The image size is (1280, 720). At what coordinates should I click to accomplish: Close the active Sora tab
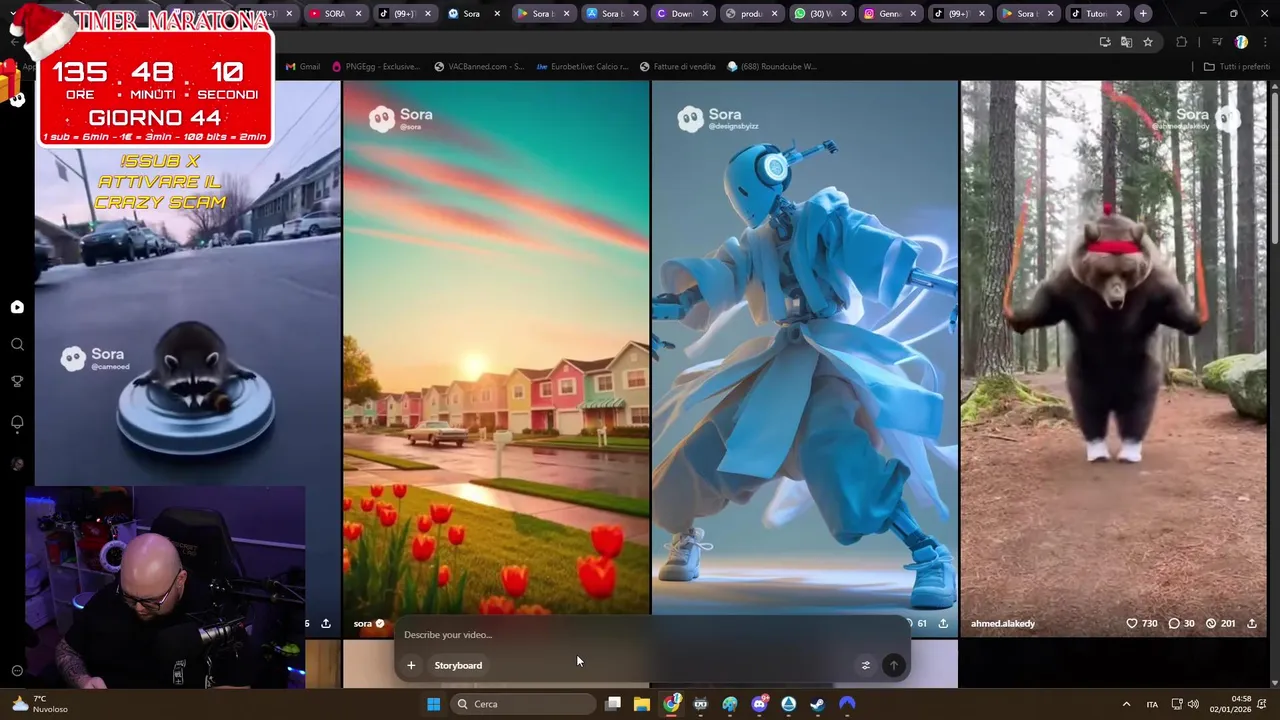[497, 14]
